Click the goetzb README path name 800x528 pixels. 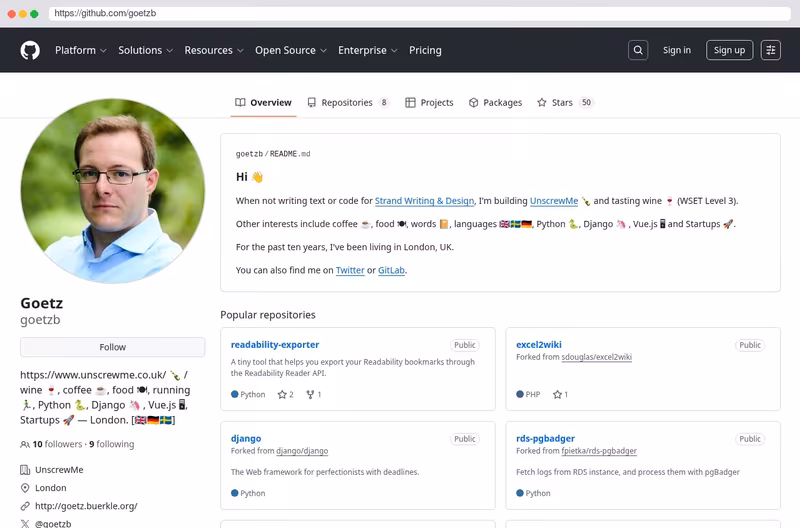tap(249, 154)
